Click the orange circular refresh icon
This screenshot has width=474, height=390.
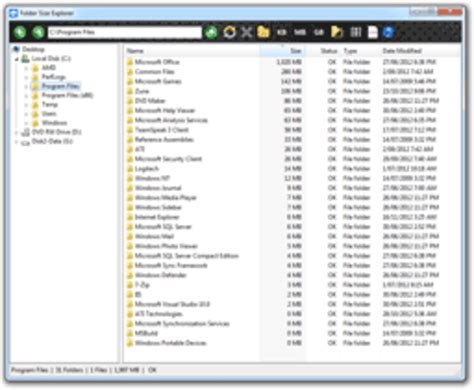(229, 32)
